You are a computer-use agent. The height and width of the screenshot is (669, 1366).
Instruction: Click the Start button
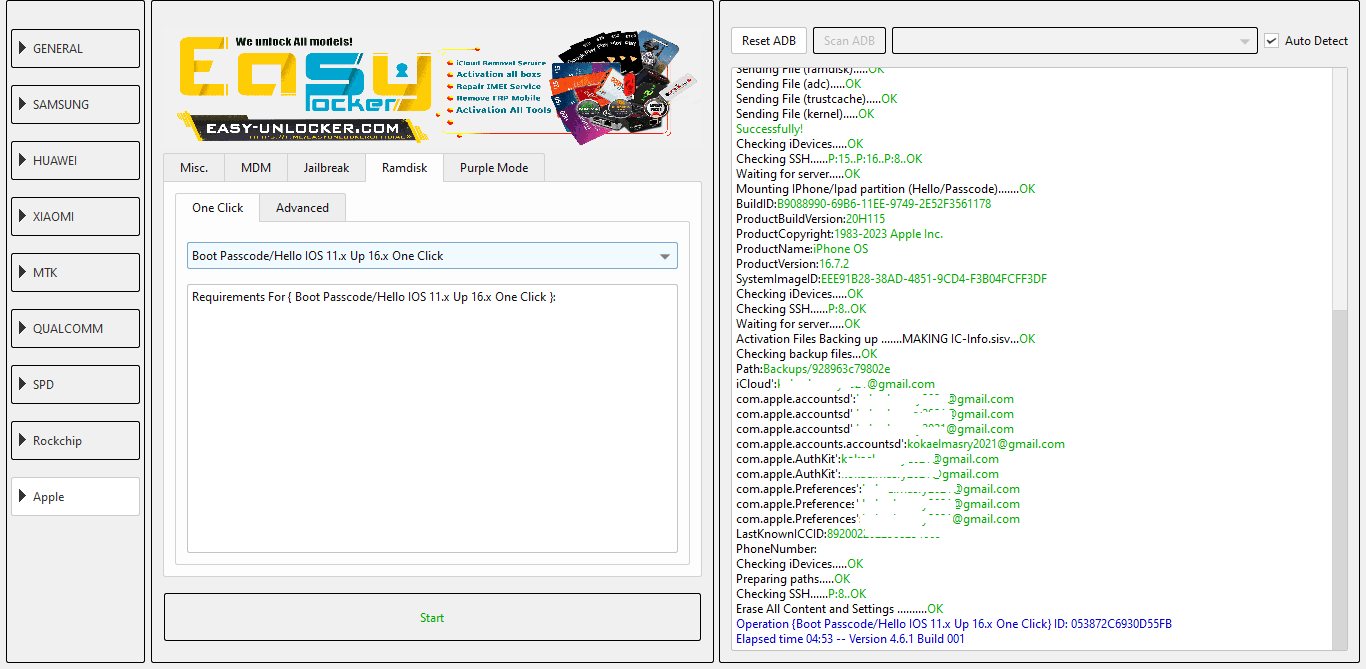432,617
